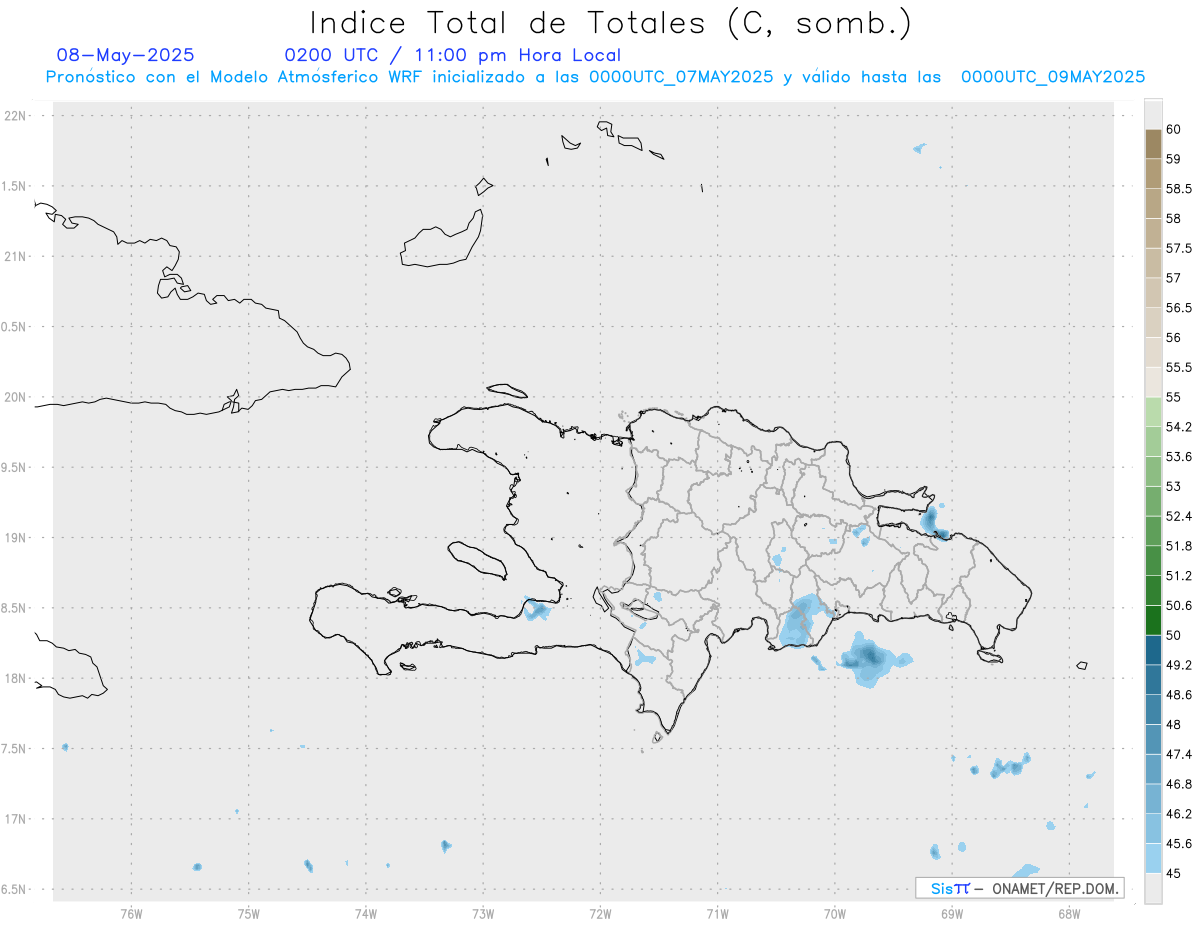
Task: Click the '46.8' value on the color scale
Action: tap(1179, 784)
